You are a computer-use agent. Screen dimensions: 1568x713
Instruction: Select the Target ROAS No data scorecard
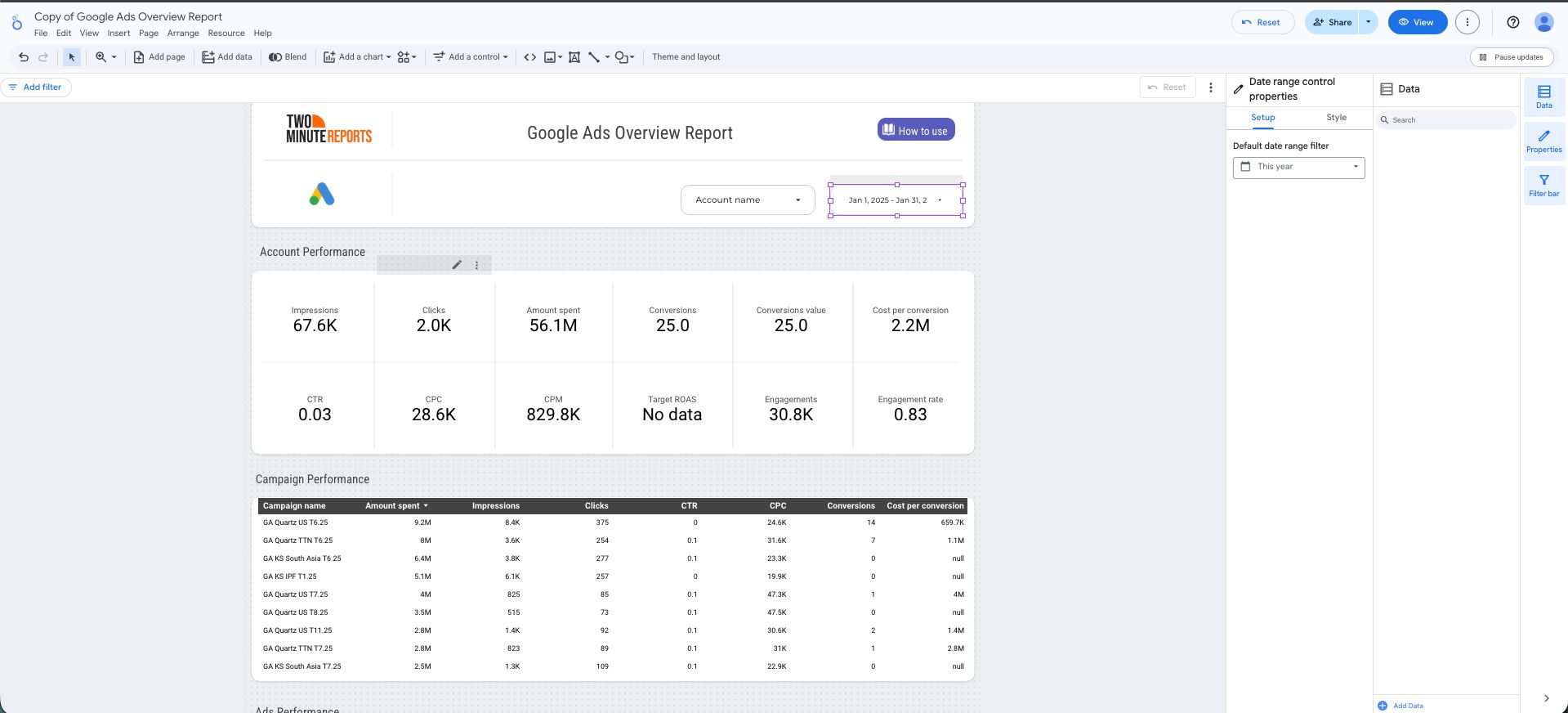672,409
